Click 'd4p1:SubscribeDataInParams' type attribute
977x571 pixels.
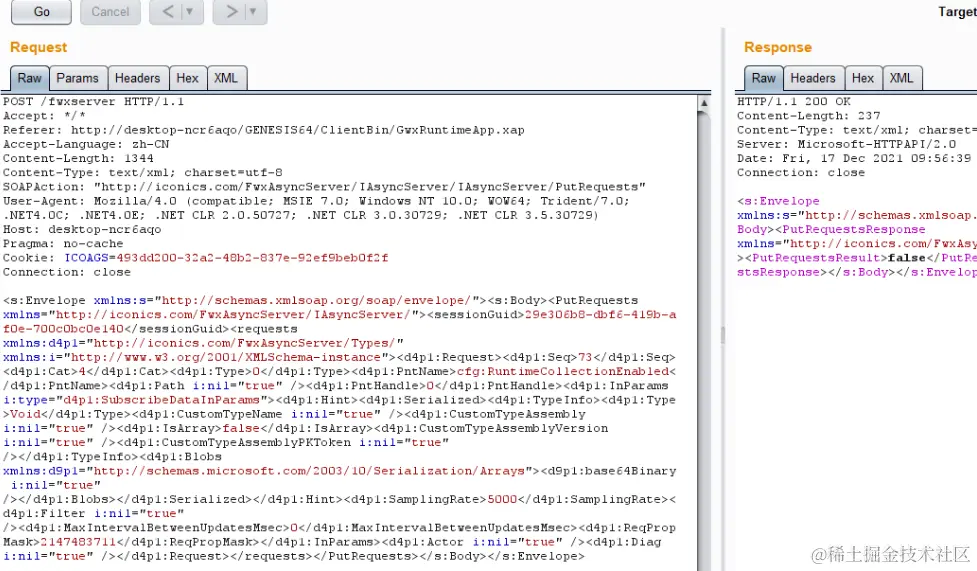click(x=161, y=400)
